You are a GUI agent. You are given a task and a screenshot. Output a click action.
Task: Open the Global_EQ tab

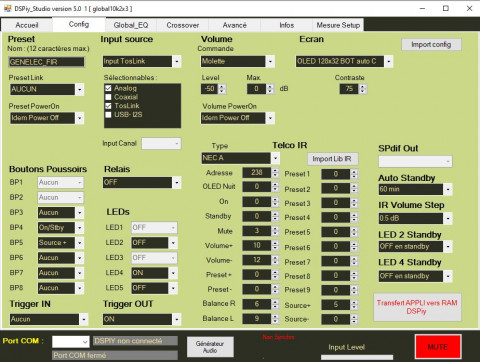[x=131, y=25]
